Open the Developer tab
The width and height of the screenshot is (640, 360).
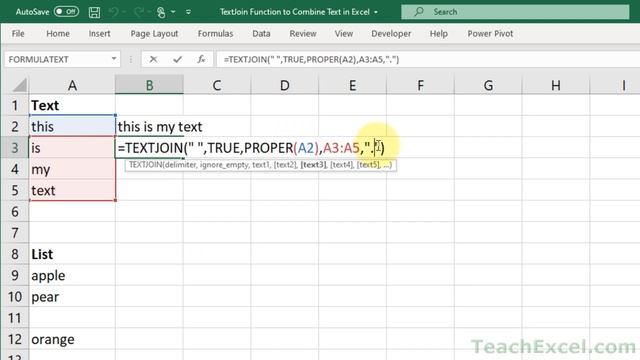(x=391, y=33)
